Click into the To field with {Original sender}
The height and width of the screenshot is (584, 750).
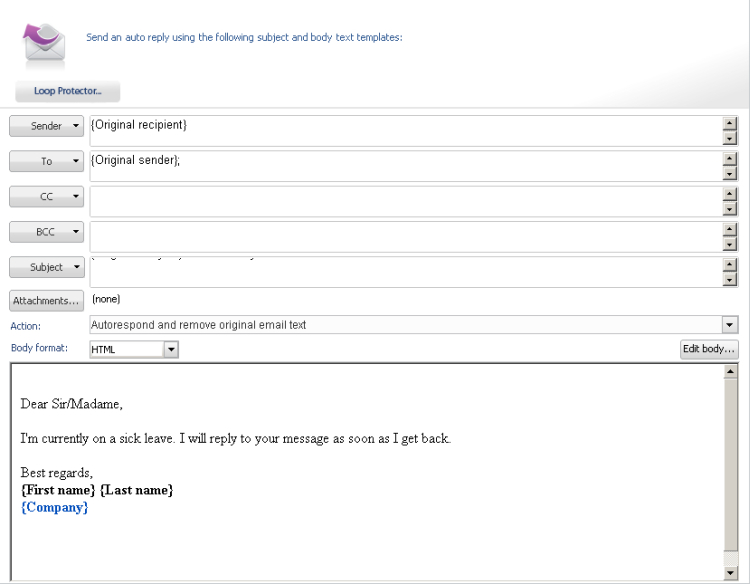click(406, 166)
